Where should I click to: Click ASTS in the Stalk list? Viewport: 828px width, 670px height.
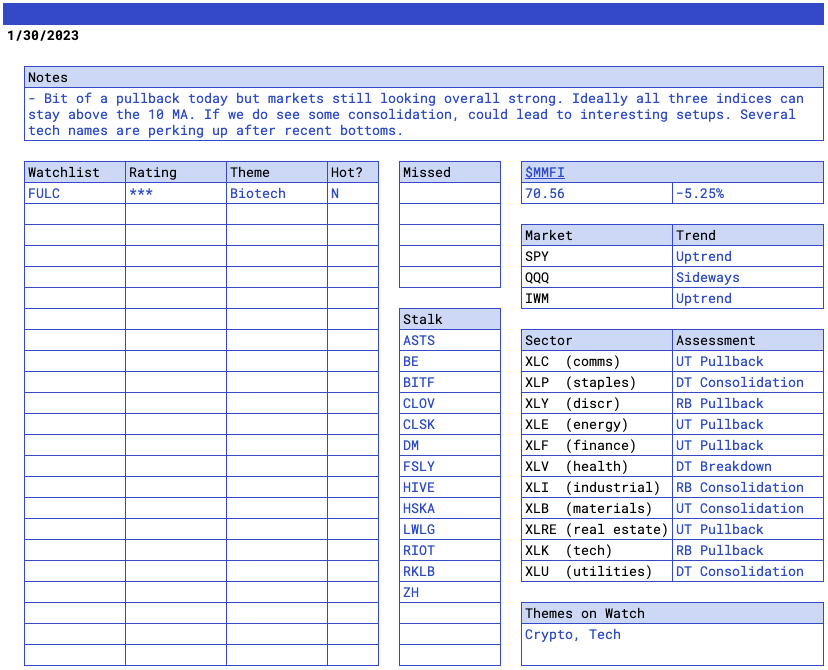(x=450, y=341)
